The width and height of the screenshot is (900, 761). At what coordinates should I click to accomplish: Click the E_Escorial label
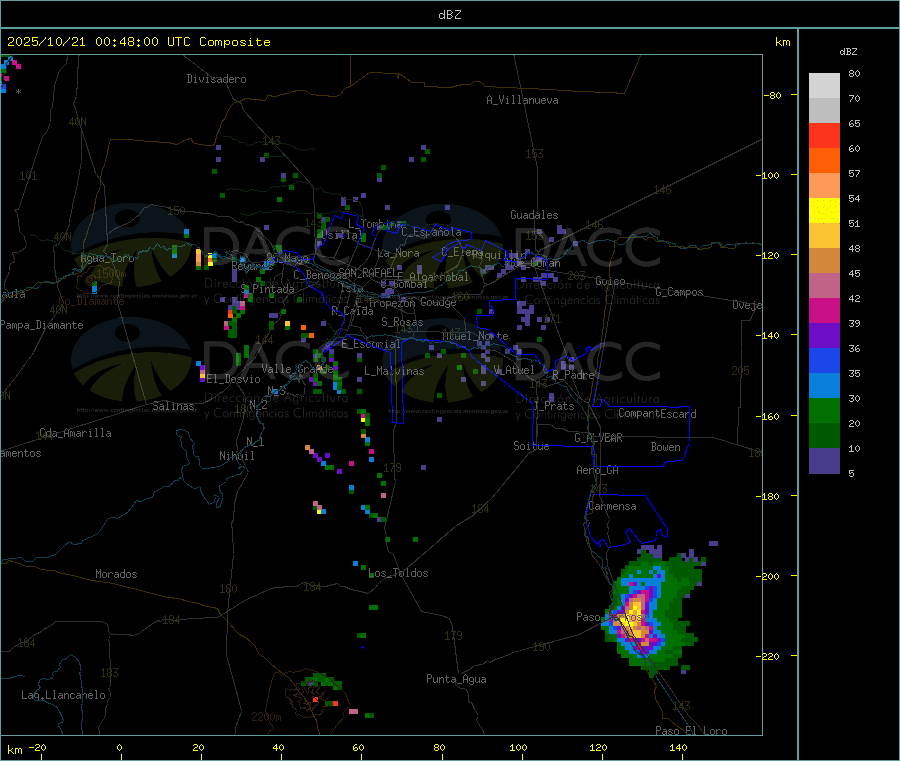click(x=371, y=344)
